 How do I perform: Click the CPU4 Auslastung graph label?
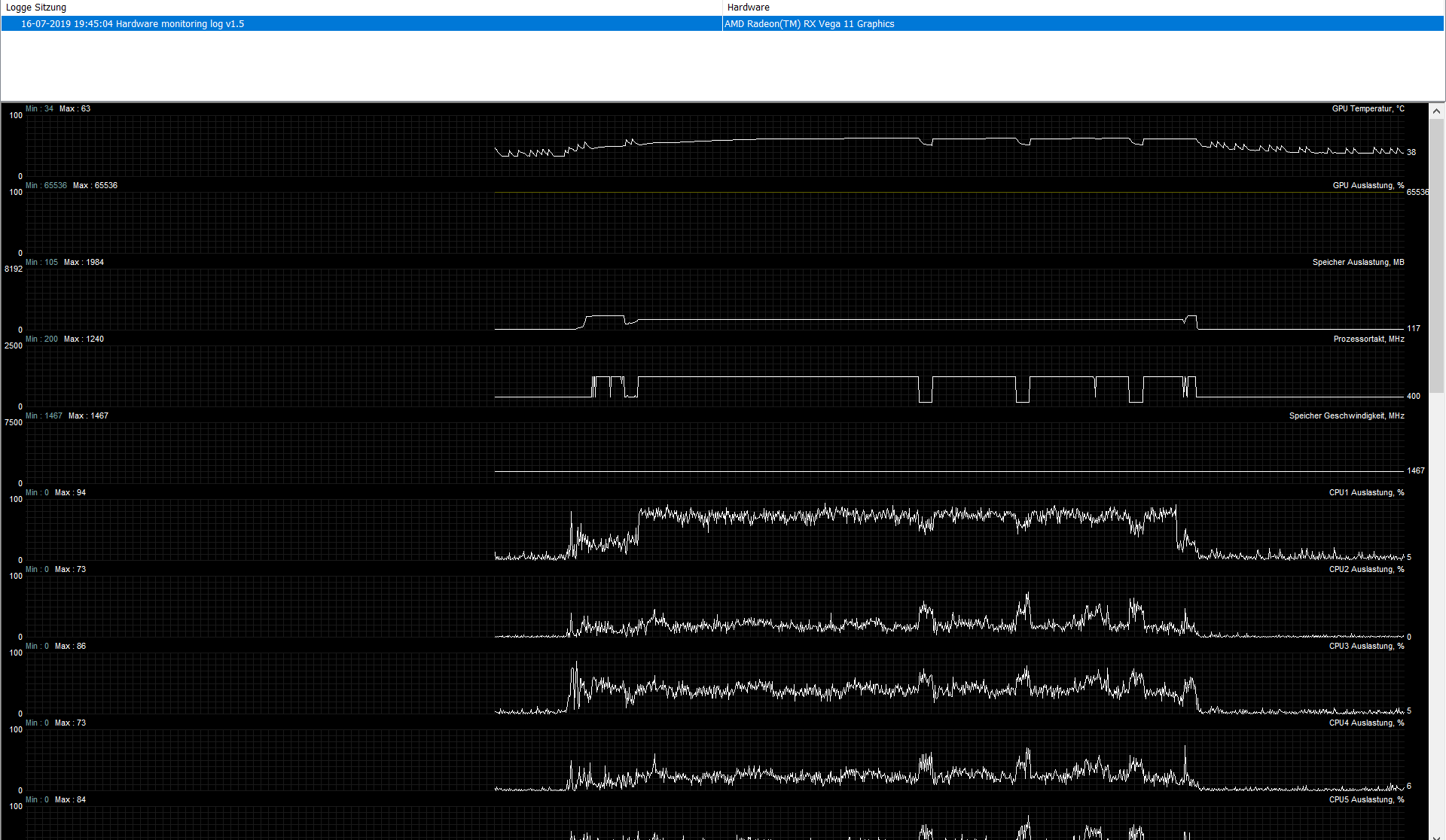1366,723
